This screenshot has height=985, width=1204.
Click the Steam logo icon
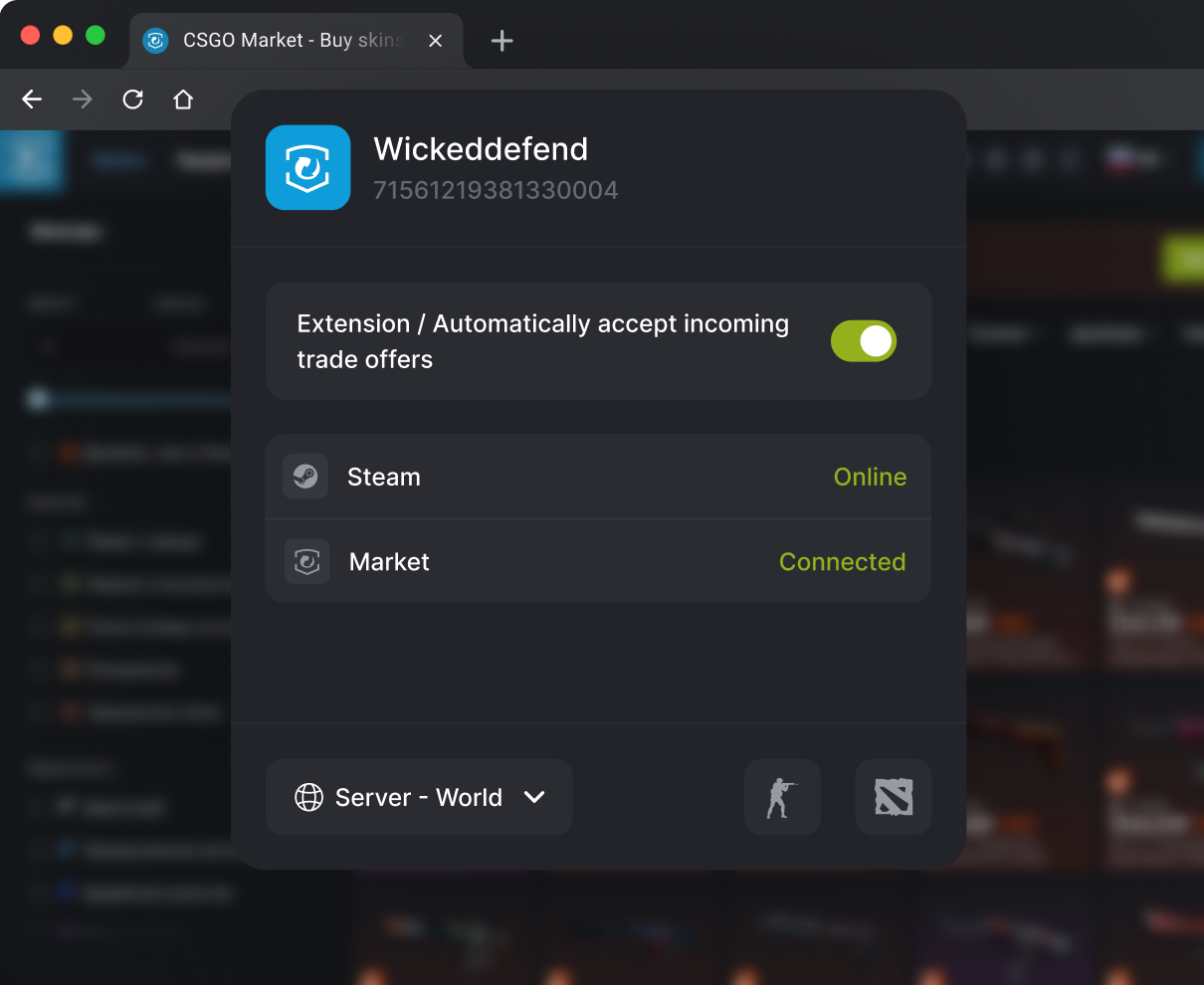[305, 477]
